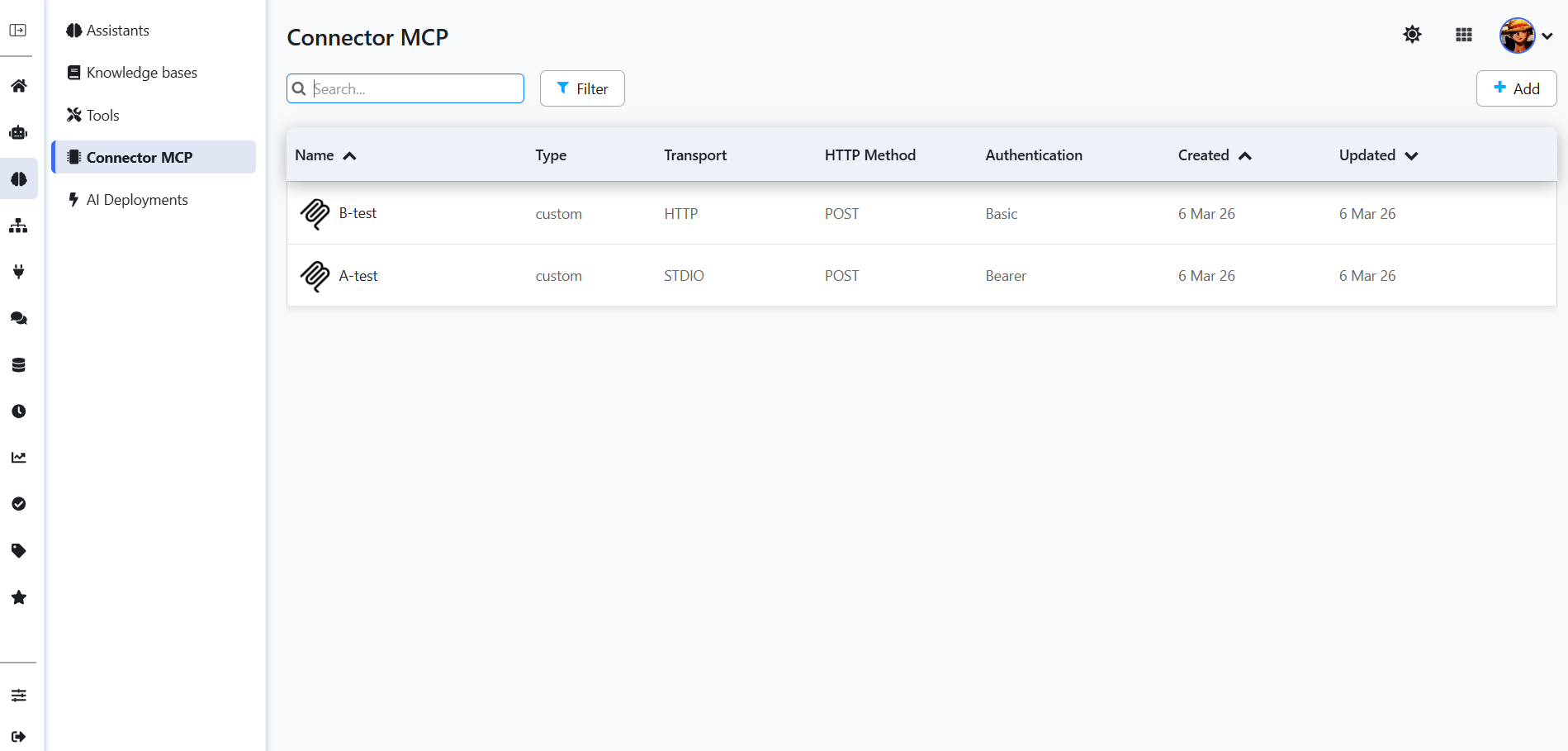Open the home icon in left rail
Viewport: 1568px width, 751px height.
tap(18, 86)
